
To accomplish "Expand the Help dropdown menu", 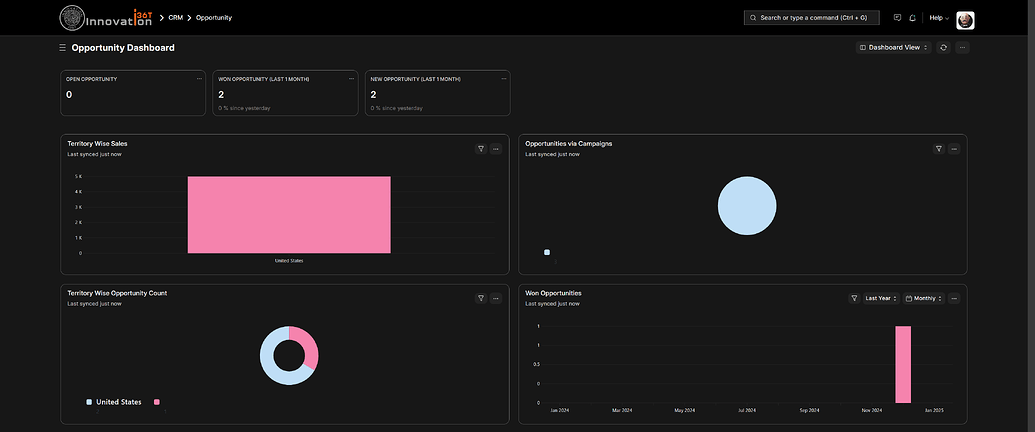I will pyautogui.click(x=939, y=18).
